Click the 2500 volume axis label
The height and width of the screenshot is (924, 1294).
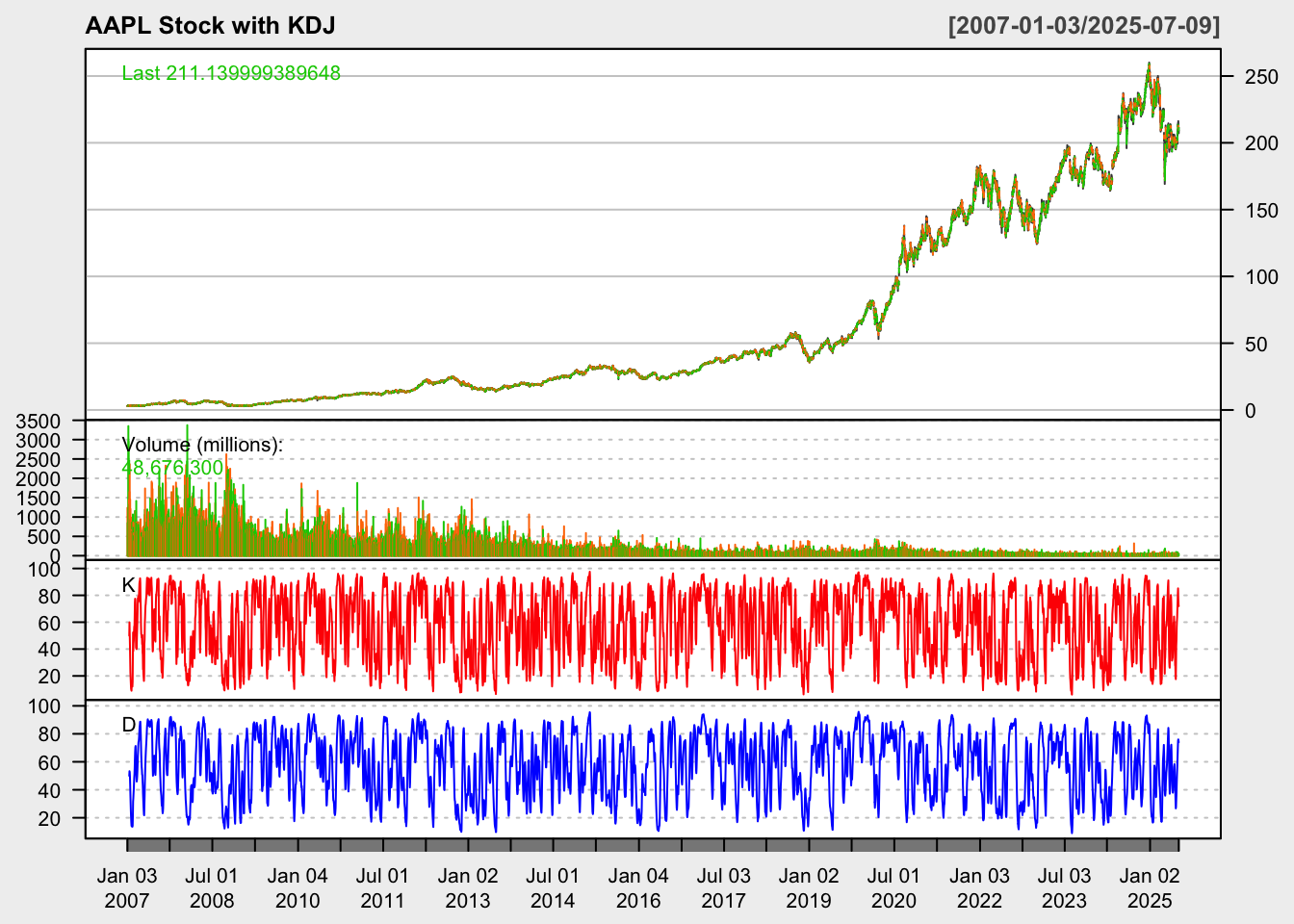click(x=39, y=460)
